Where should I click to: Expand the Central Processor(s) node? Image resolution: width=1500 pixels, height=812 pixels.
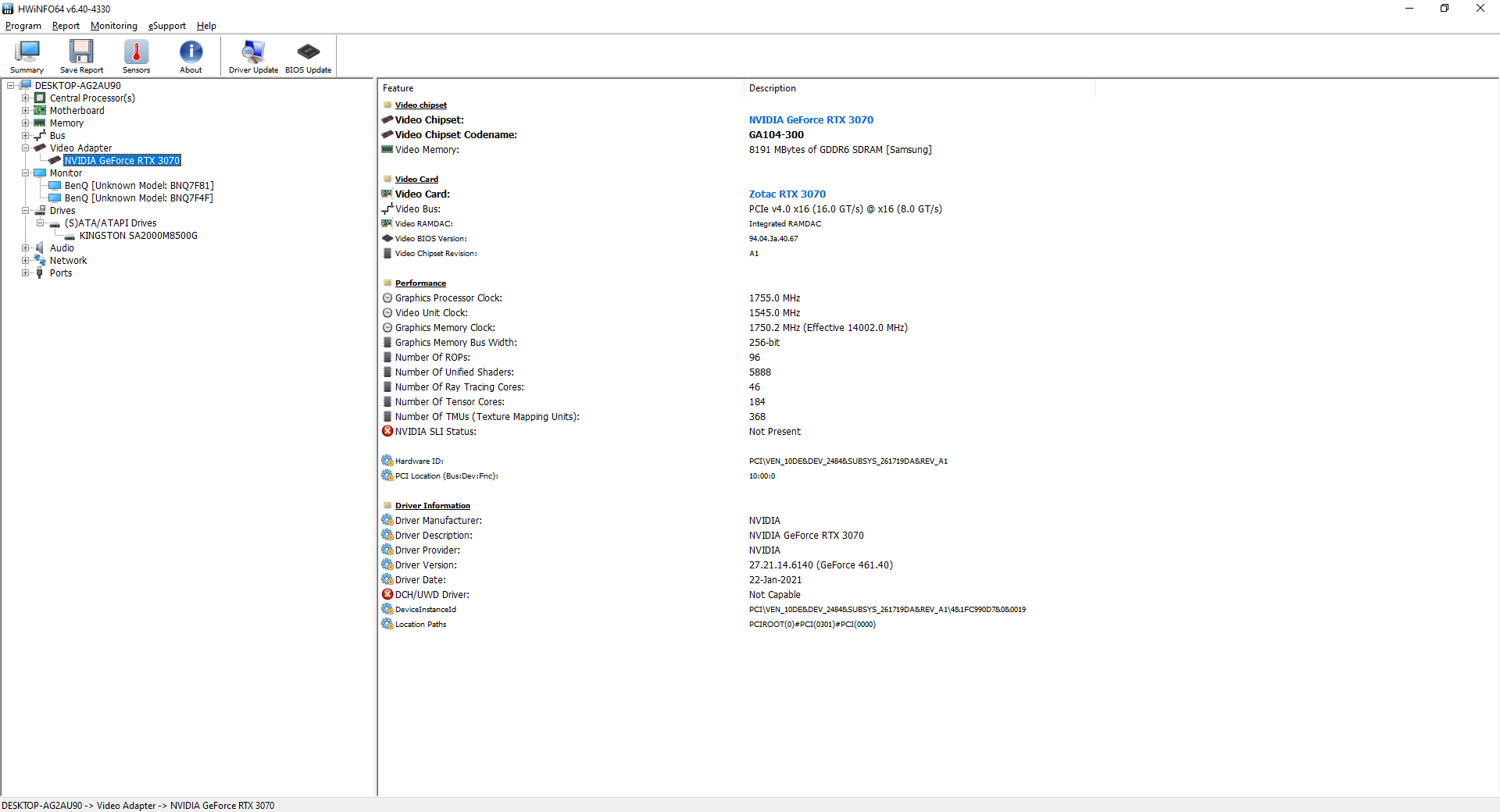(x=26, y=98)
